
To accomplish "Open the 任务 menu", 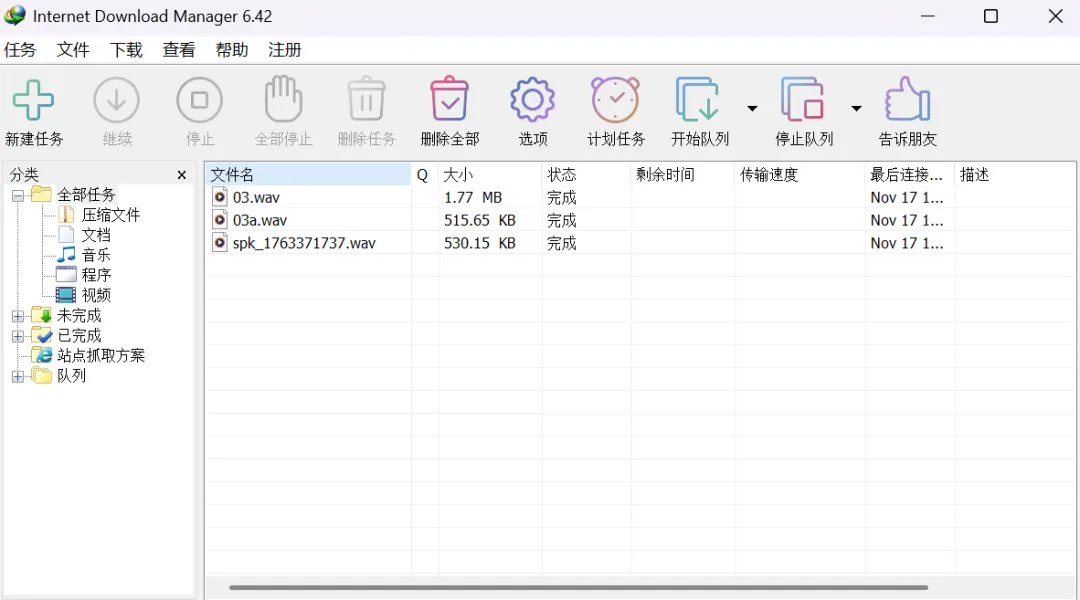I will click(x=20, y=50).
